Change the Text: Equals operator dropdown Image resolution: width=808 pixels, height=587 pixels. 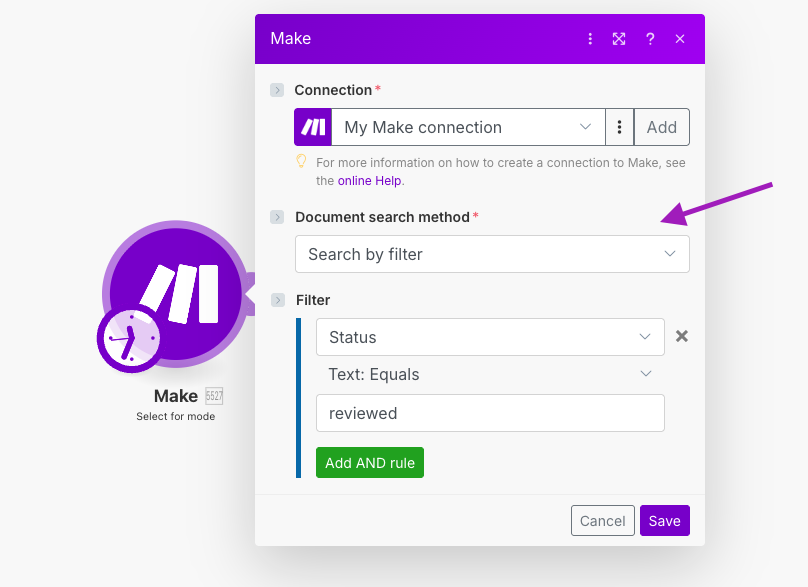coord(490,374)
